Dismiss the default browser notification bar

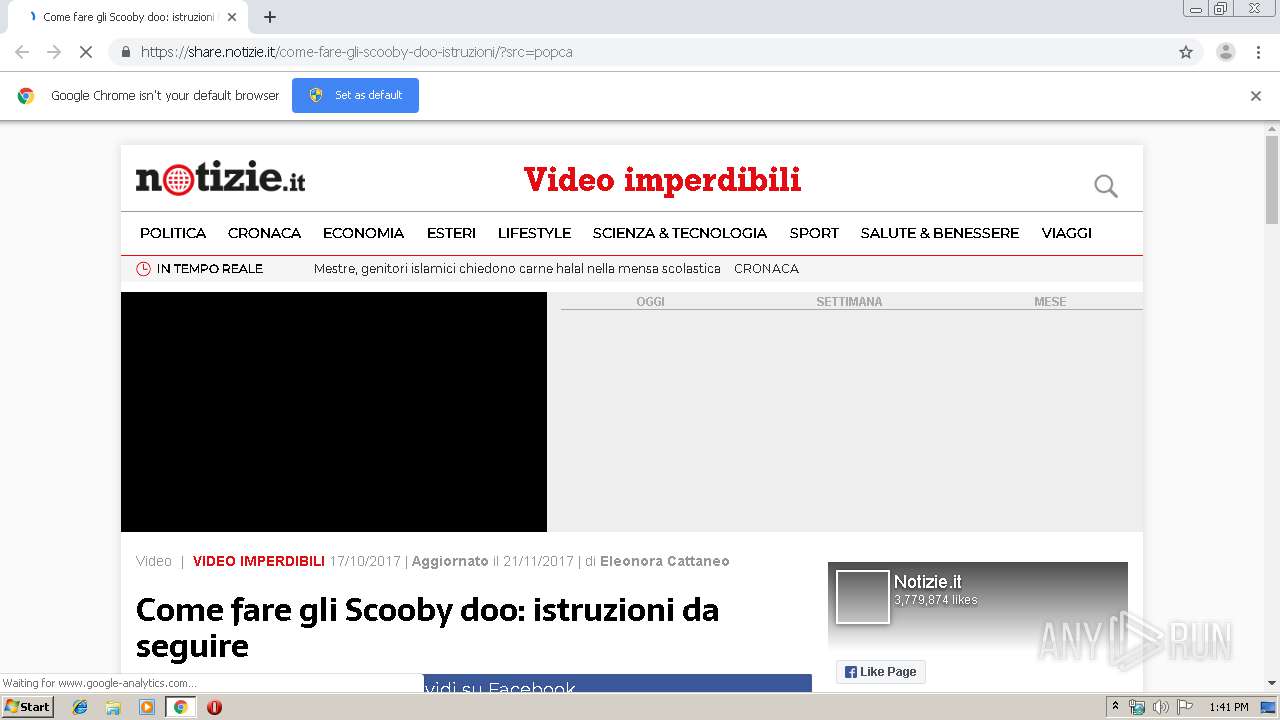coord(1256,96)
